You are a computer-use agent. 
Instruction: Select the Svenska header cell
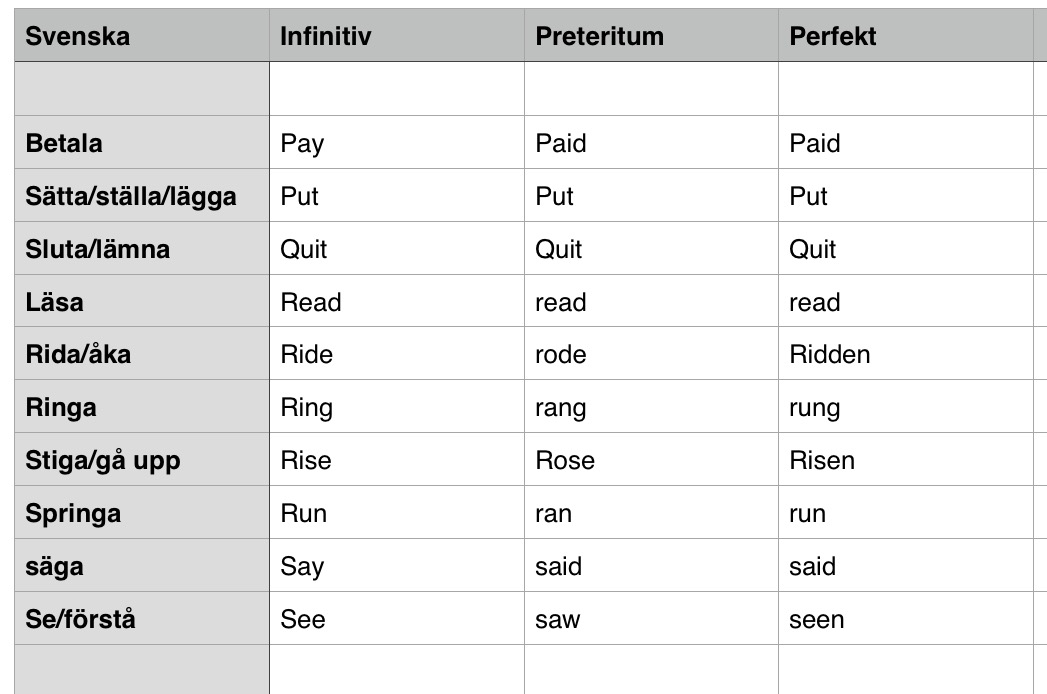tap(142, 35)
